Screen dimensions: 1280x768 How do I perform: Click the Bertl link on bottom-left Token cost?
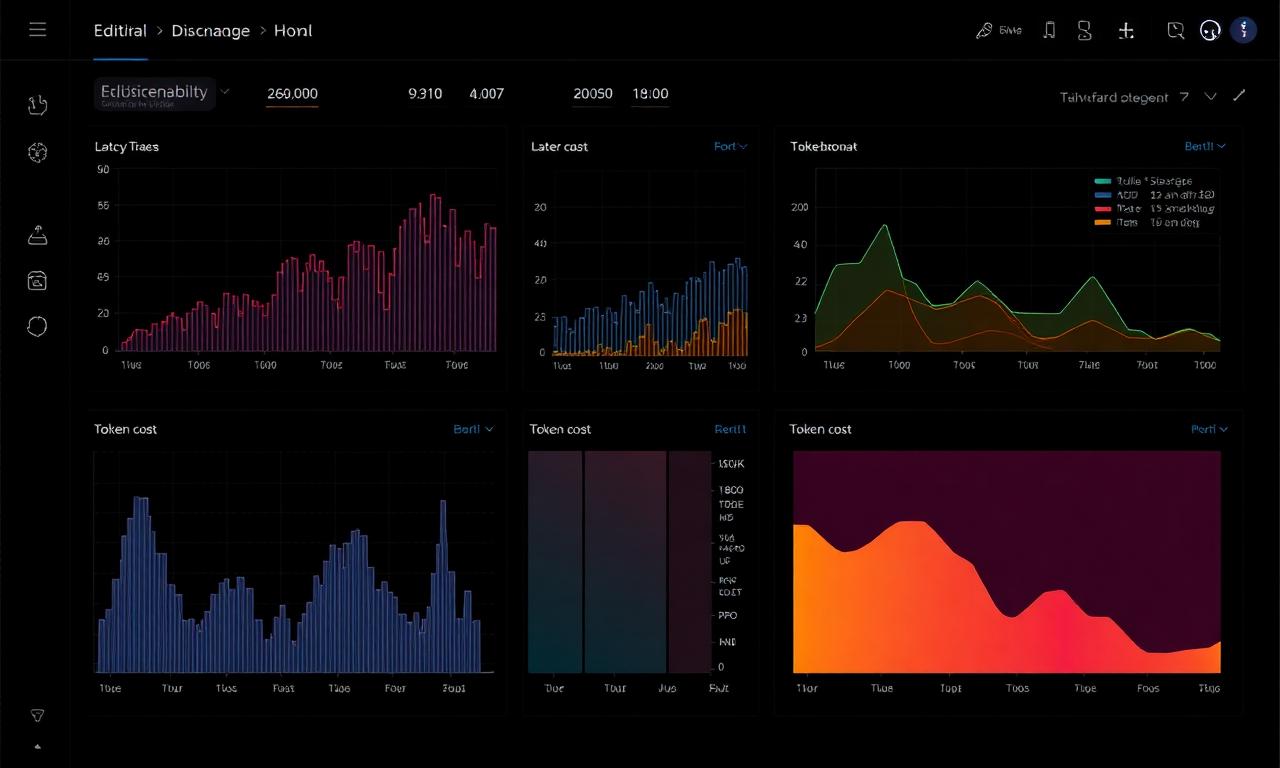473,429
